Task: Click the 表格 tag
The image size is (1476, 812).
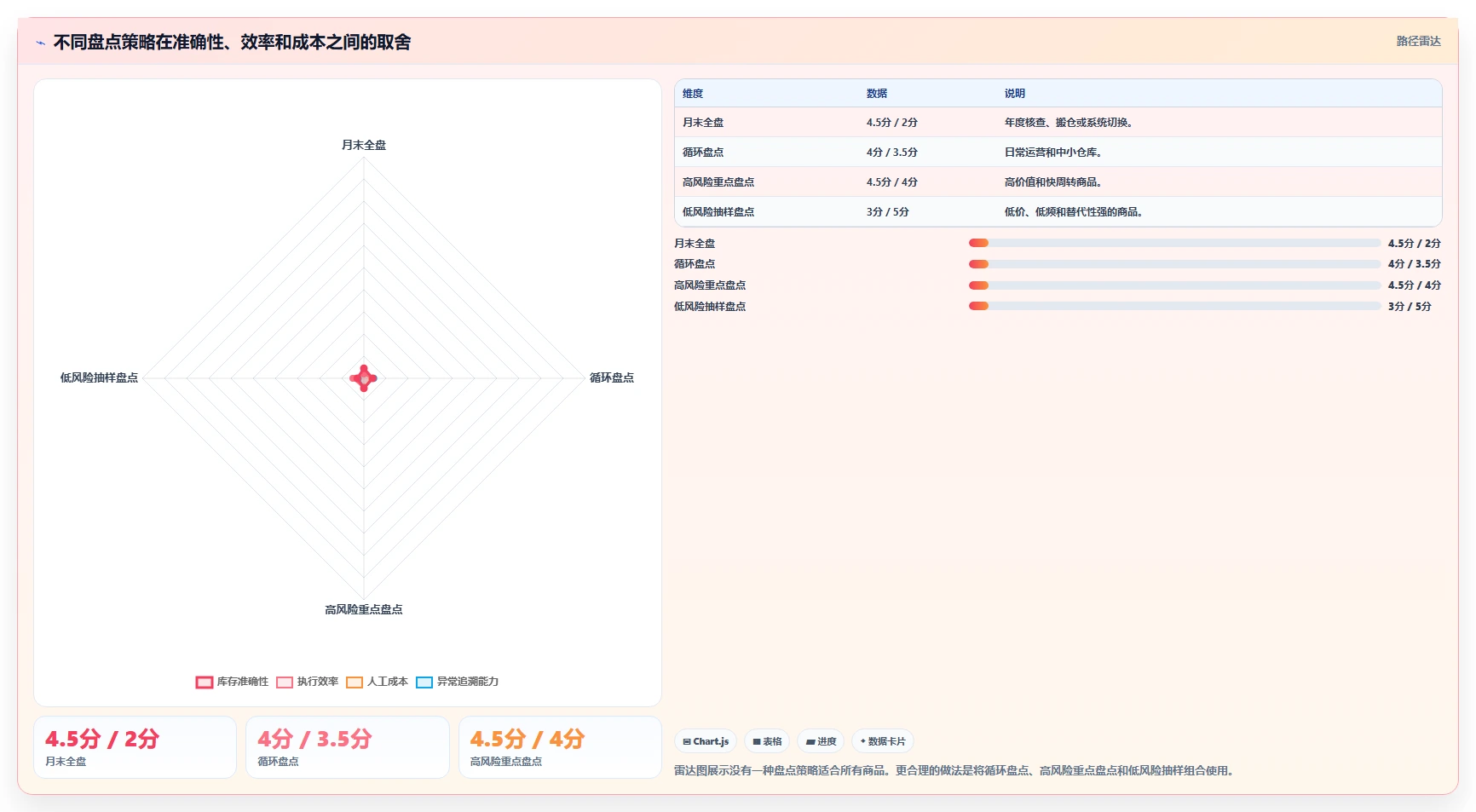Action: coord(767,741)
